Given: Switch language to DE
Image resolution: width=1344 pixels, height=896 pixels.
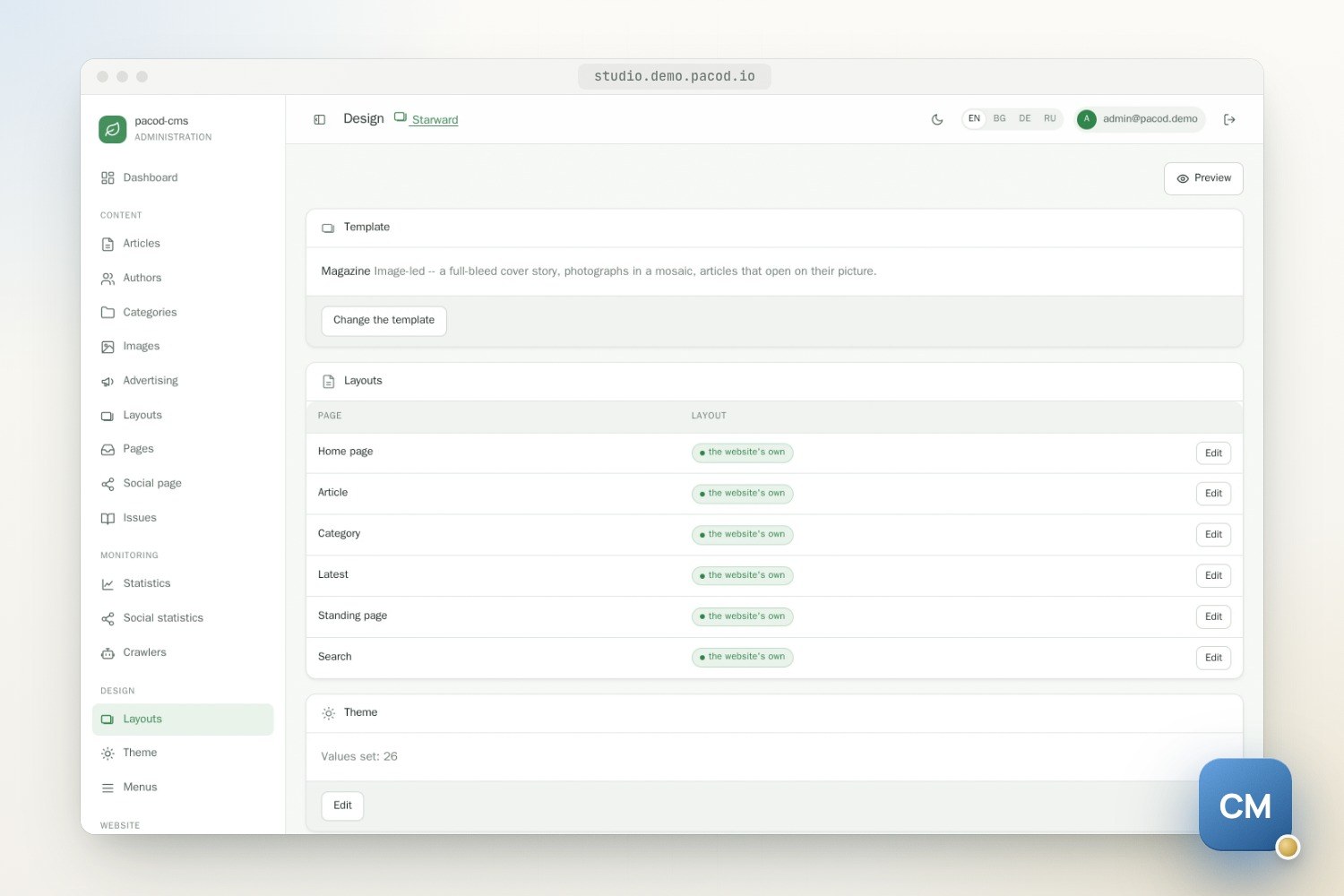Looking at the screenshot, I should (x=1024, y=119).
